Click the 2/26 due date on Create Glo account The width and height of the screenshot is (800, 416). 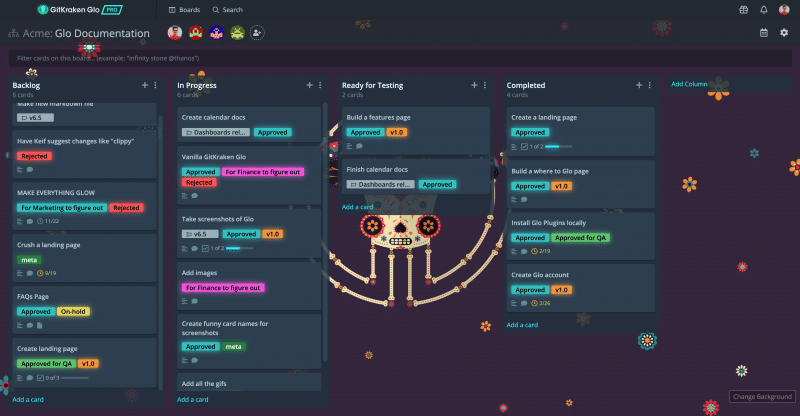[541, 303]
